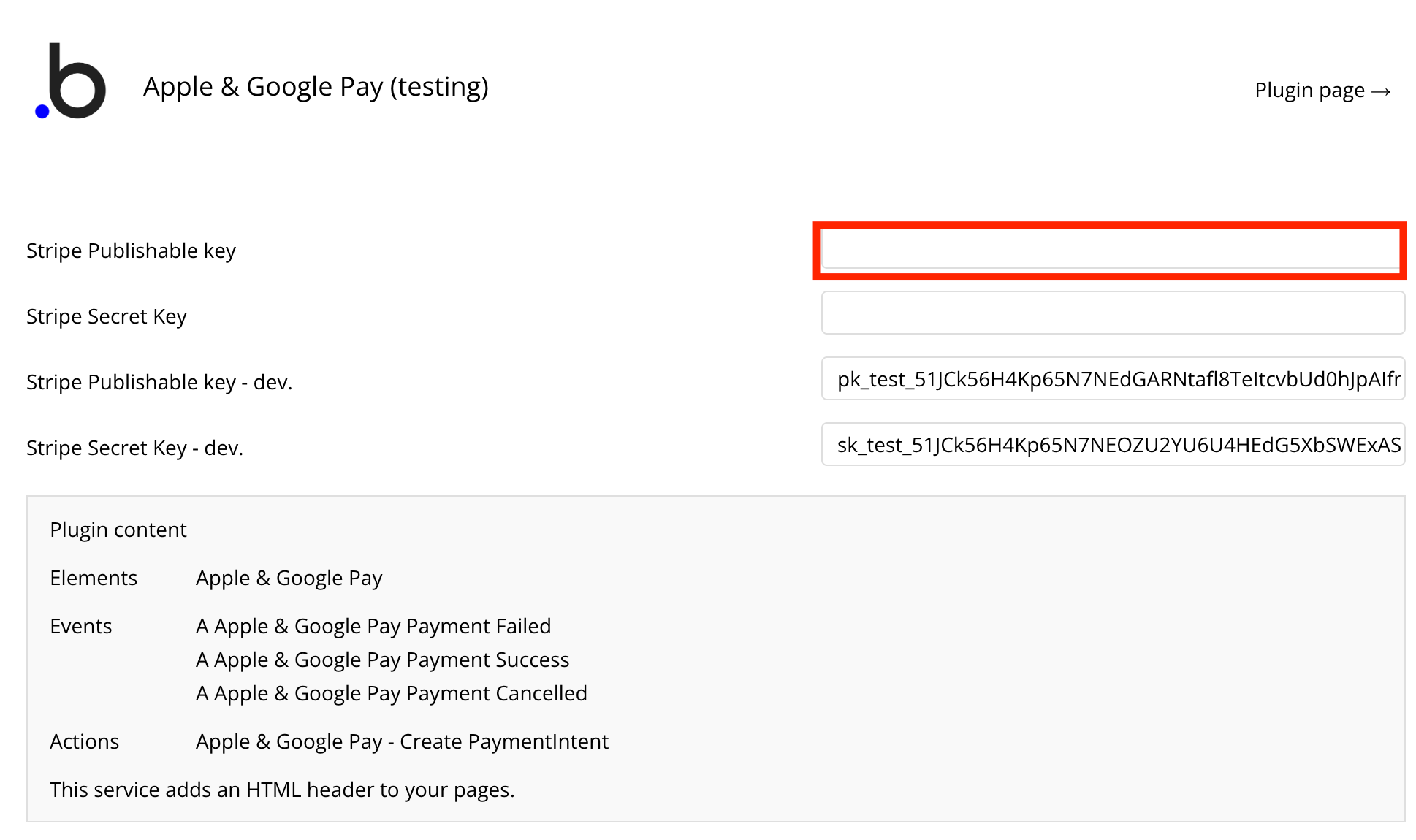Open the Plugin page link
The width and height of the screenshot is (1416, 840).
pyautogui.click(x=1322, y=90)
